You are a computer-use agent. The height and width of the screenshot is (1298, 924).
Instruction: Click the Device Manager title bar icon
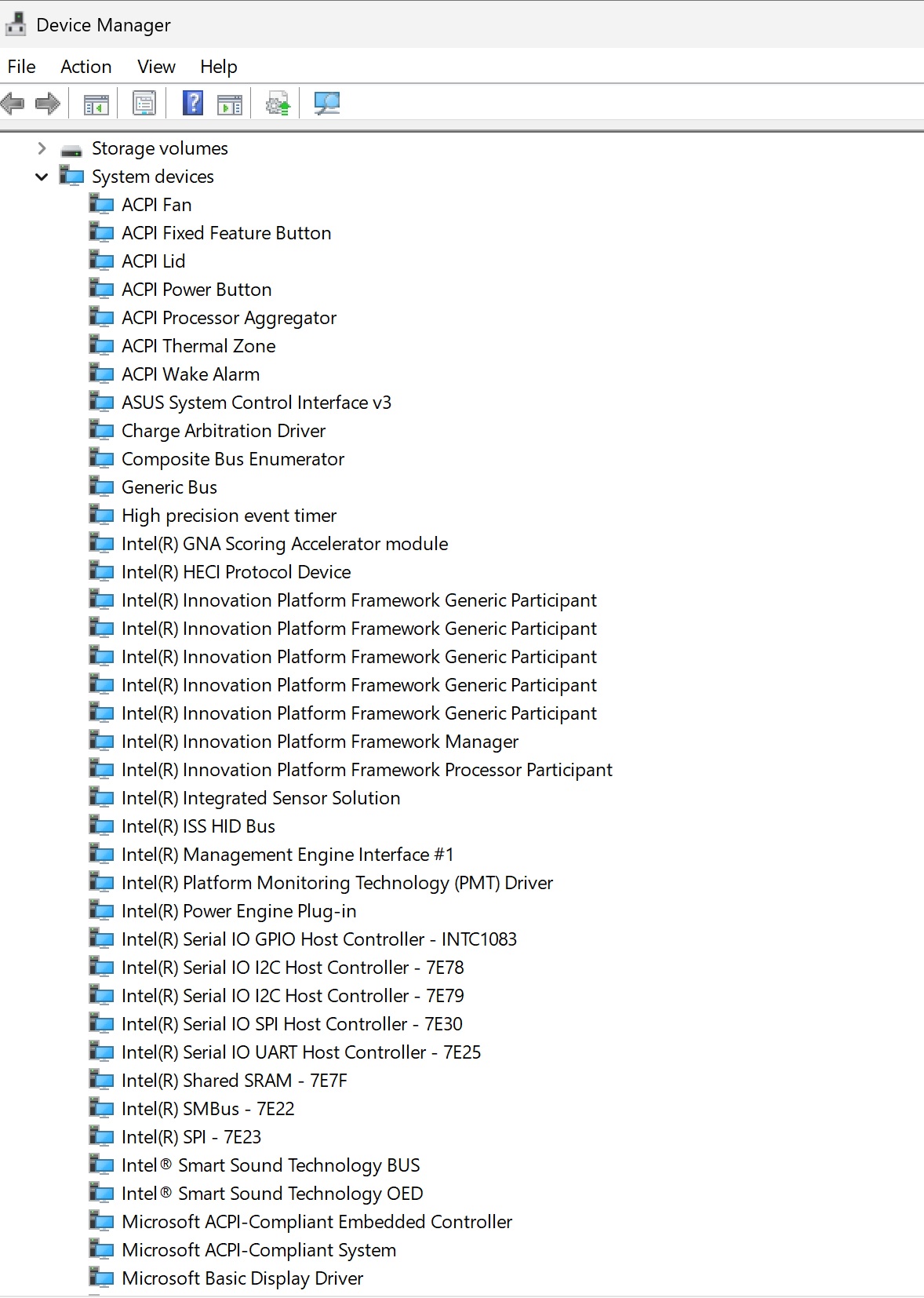[15, 25]
